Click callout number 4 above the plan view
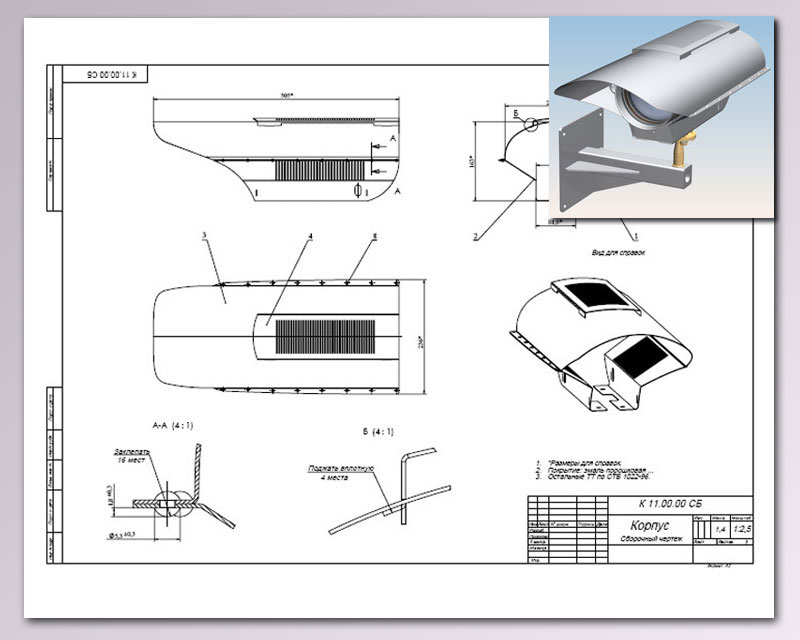This screenshot has width=800, height=640. [x=310, y=236]
